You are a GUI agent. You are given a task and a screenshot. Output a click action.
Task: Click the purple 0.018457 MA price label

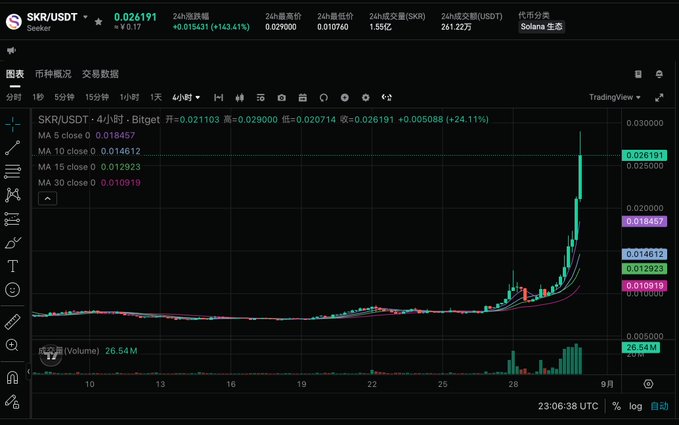644,221
